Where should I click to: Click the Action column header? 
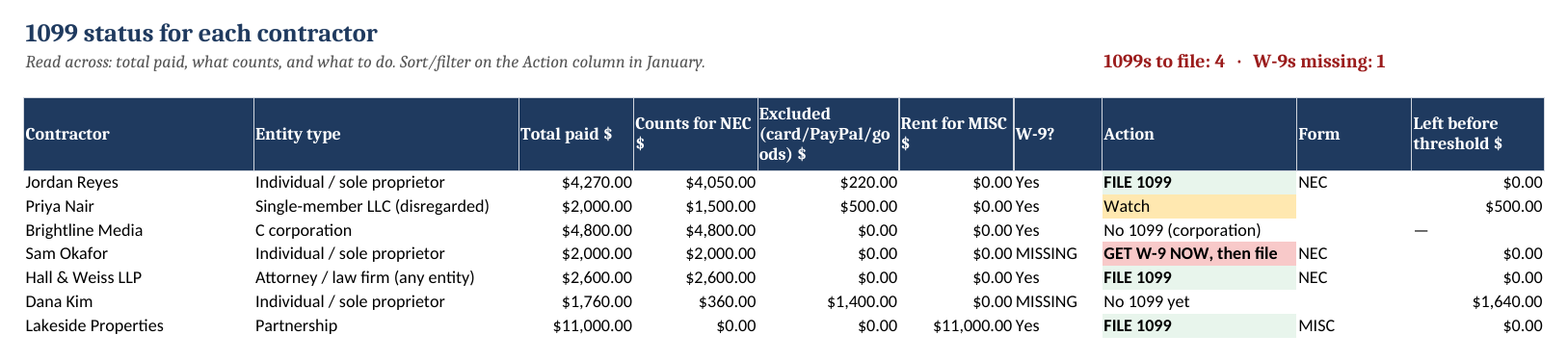coord(1199,134)
